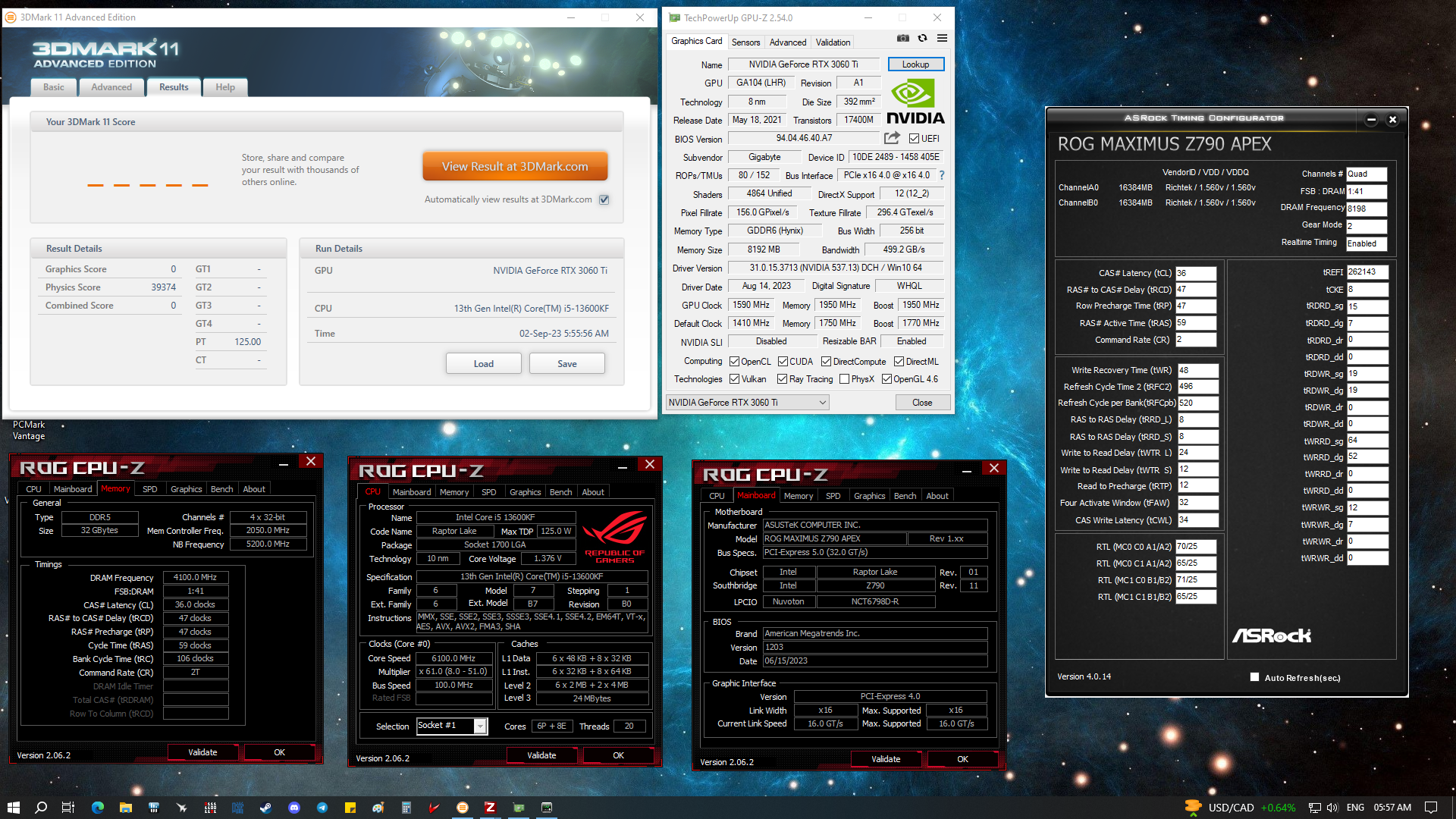Toggle the DirectCompute checkbox

pos(826,362)
